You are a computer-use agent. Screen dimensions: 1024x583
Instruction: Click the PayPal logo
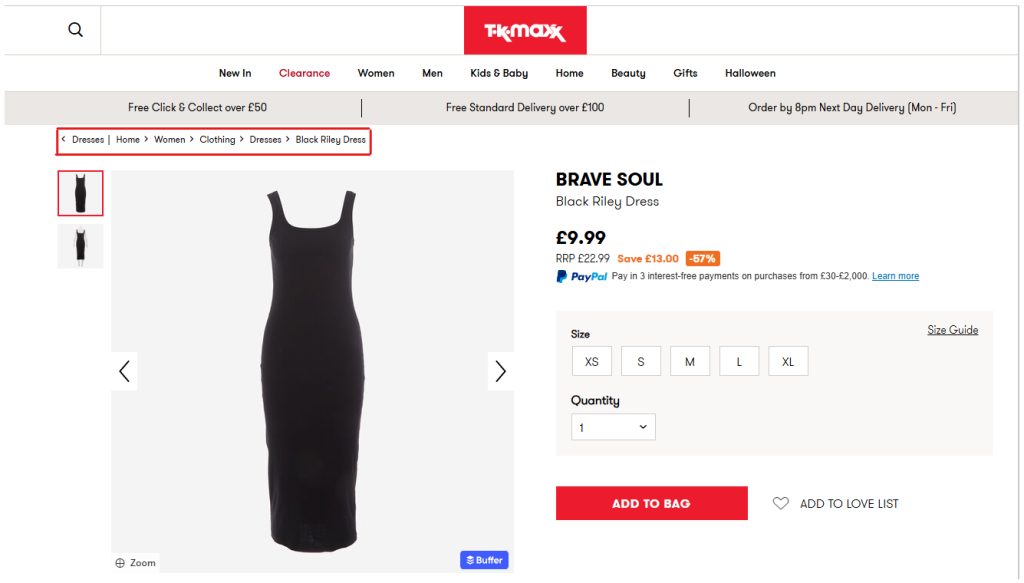click(x=582, y=277)
